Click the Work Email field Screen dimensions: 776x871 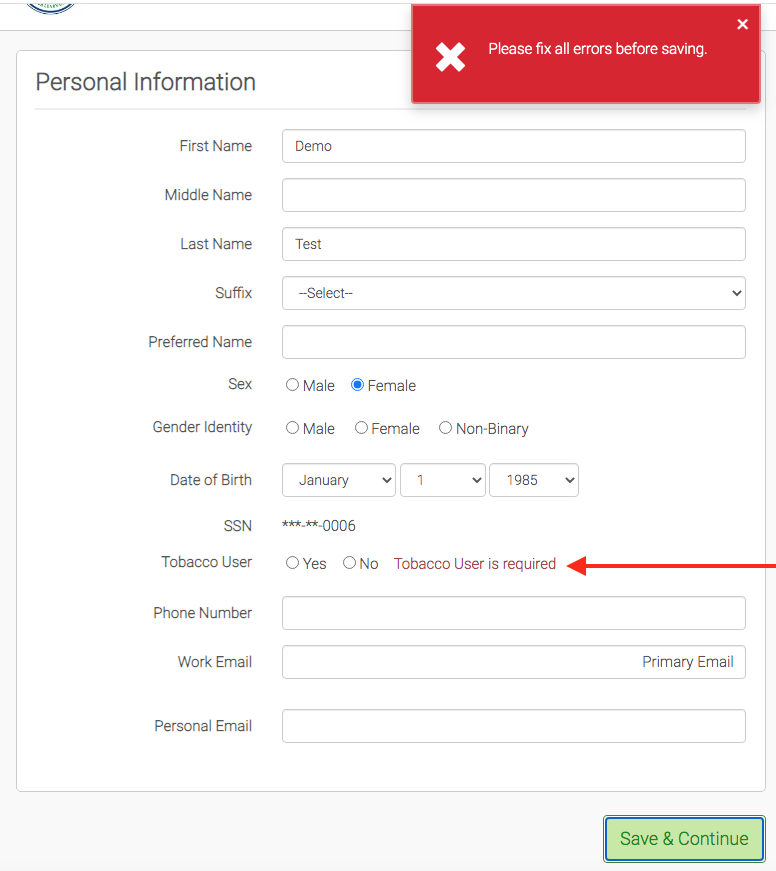513,662
